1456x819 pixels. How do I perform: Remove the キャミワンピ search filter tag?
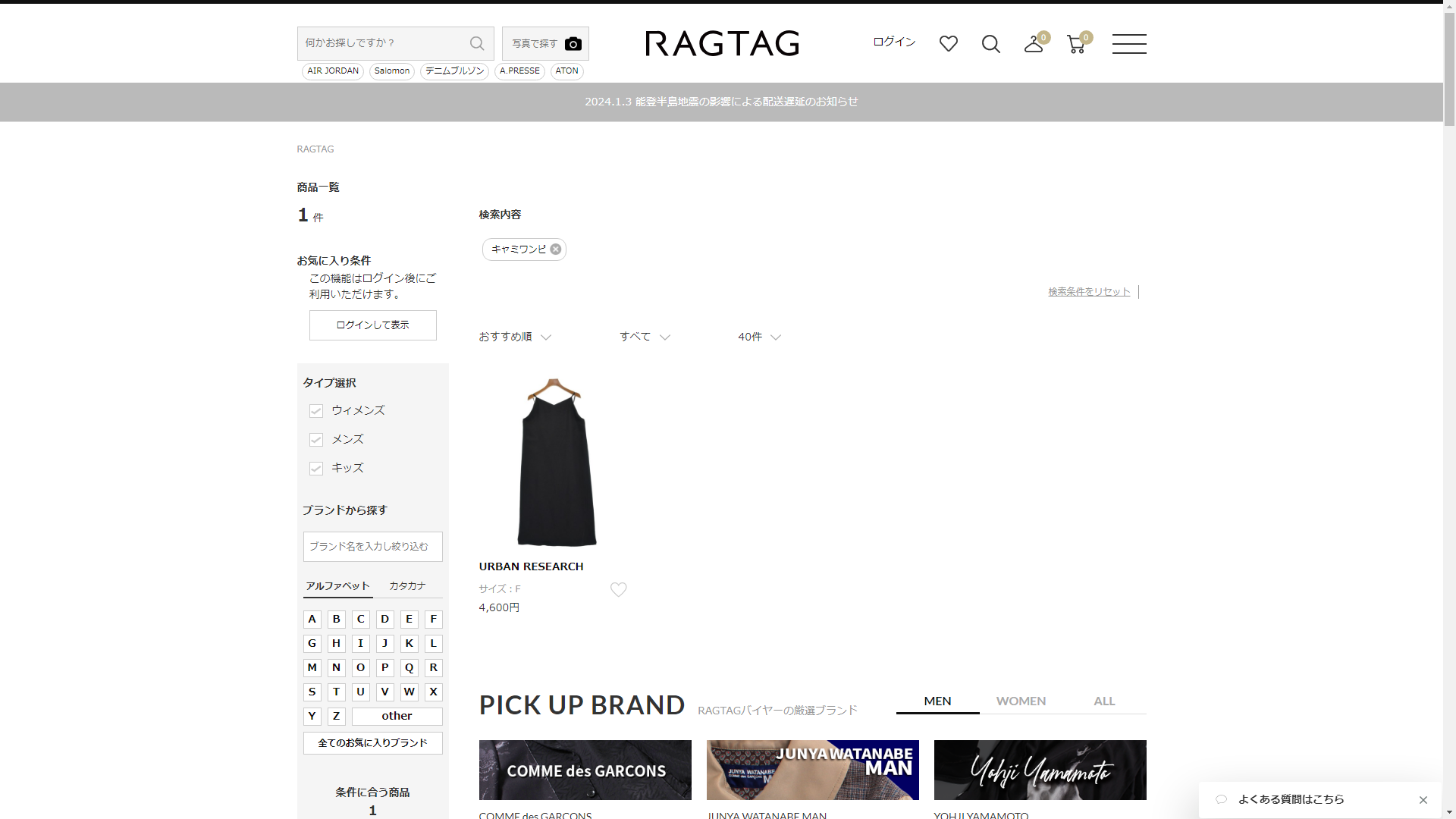tap(556, 249)
